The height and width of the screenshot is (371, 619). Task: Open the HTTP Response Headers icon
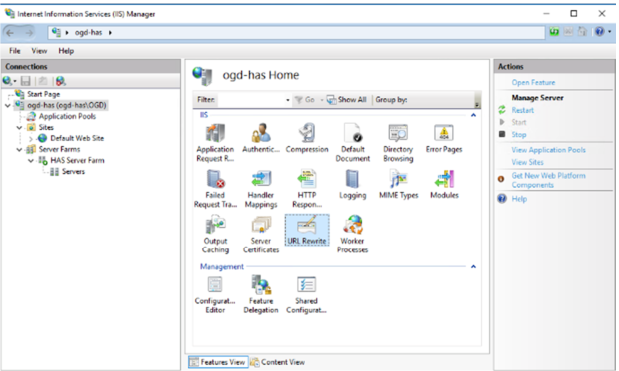click(x=307, y=189)
